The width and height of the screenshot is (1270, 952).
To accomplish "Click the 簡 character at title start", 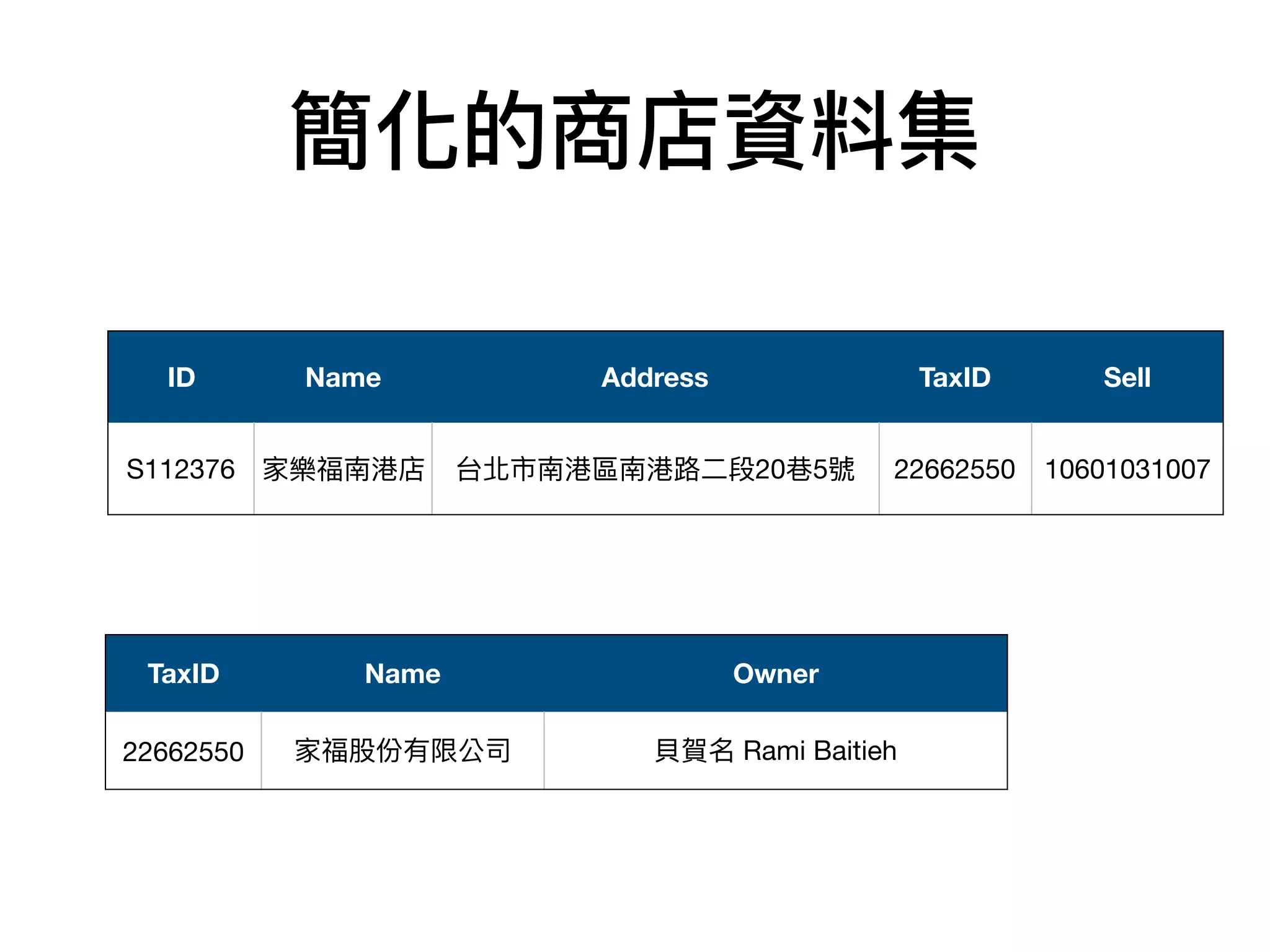I will (332, 130).
